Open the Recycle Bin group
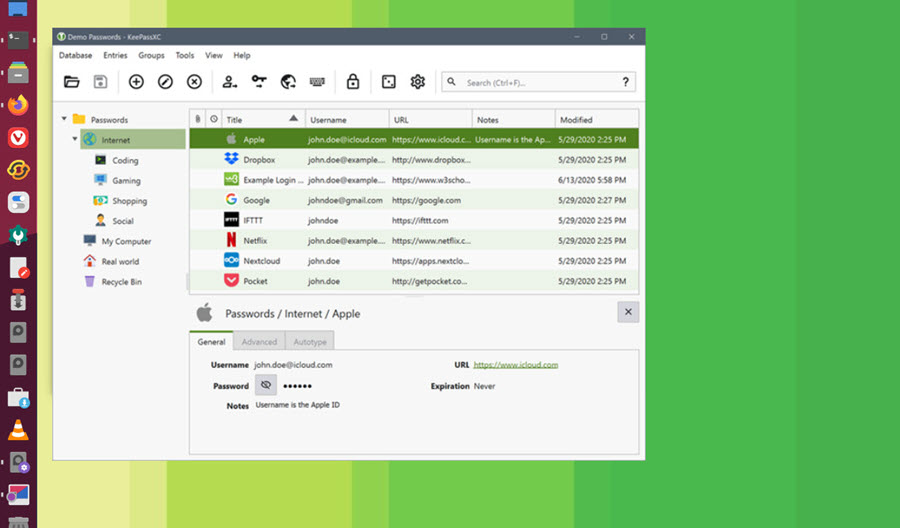The height and width of the screenshot is (528, 900). tap(121, 282)
